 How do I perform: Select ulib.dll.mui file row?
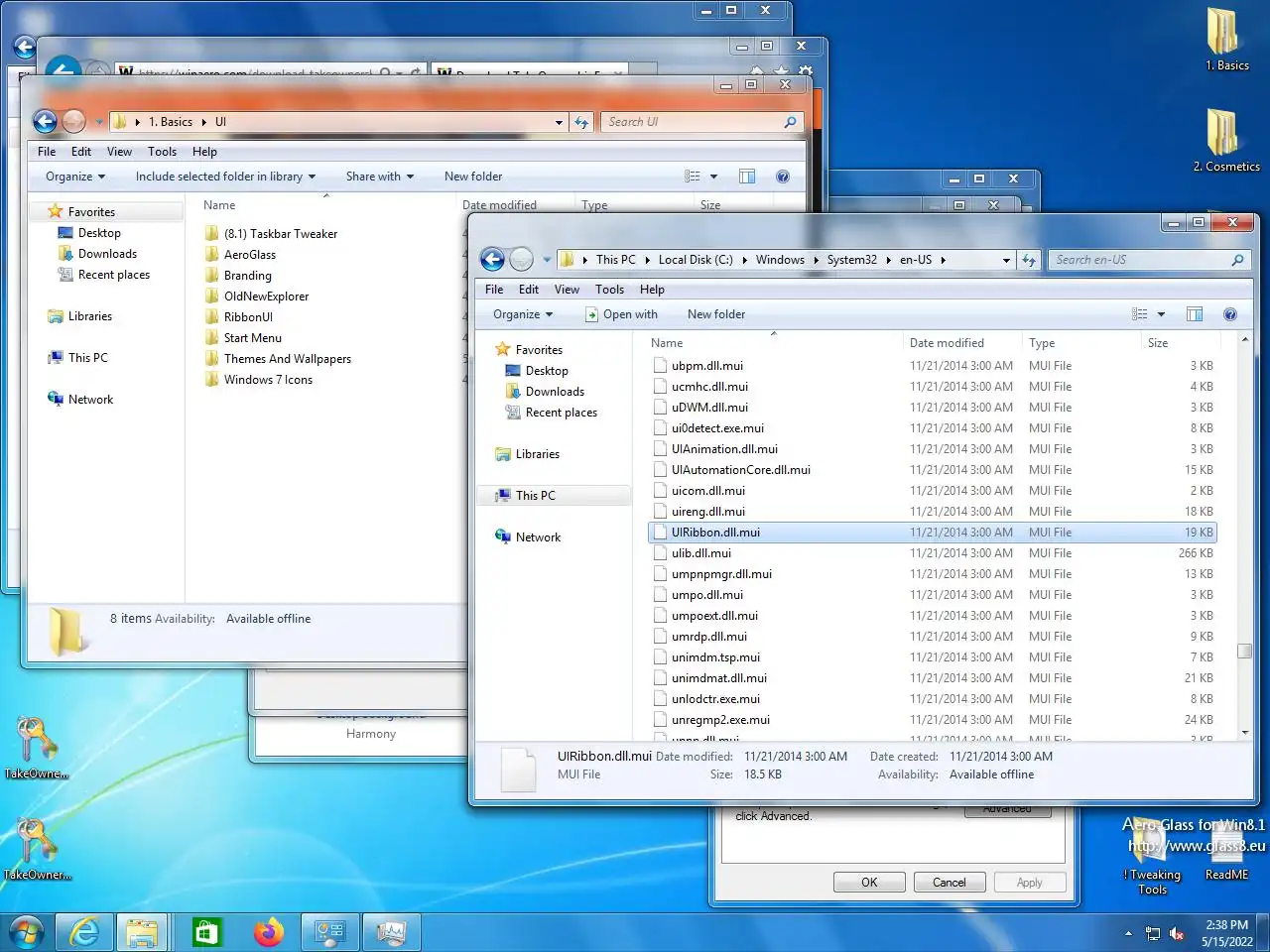tap(932, 553)
